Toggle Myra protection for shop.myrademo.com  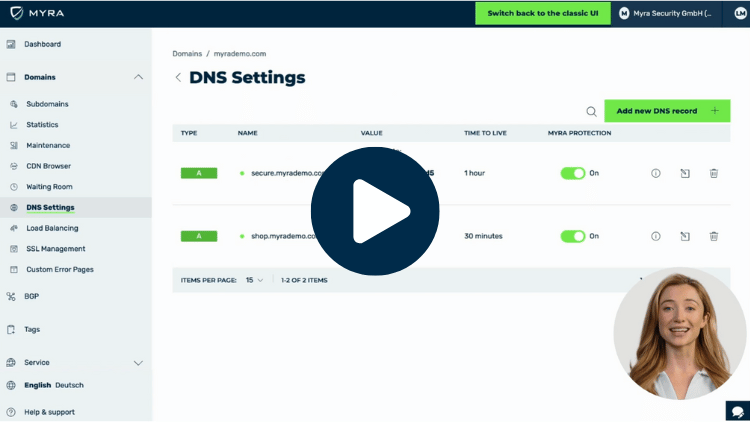click(x=573, y=236)
